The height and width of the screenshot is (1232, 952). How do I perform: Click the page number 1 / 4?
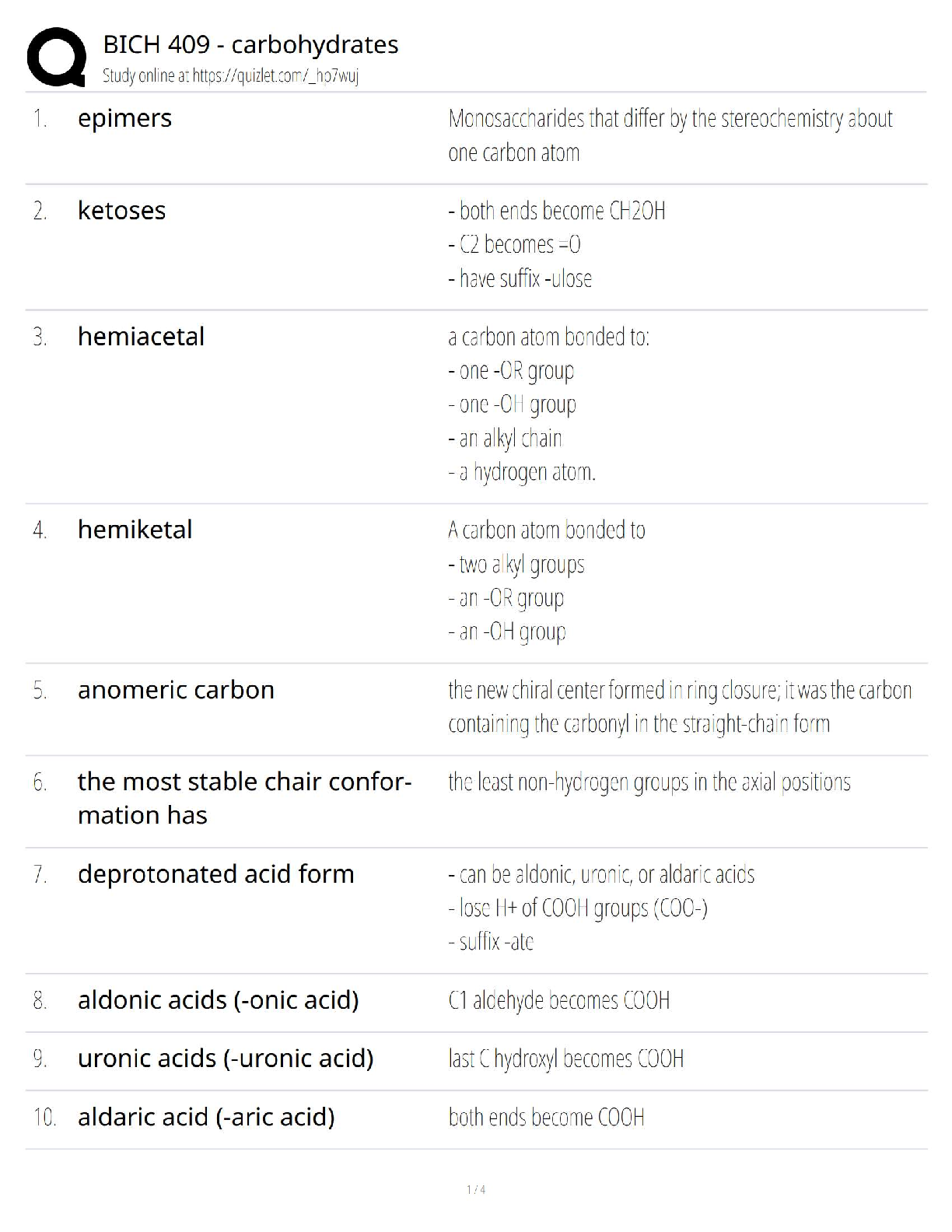pyautogui.click(x=476, y=1189)
